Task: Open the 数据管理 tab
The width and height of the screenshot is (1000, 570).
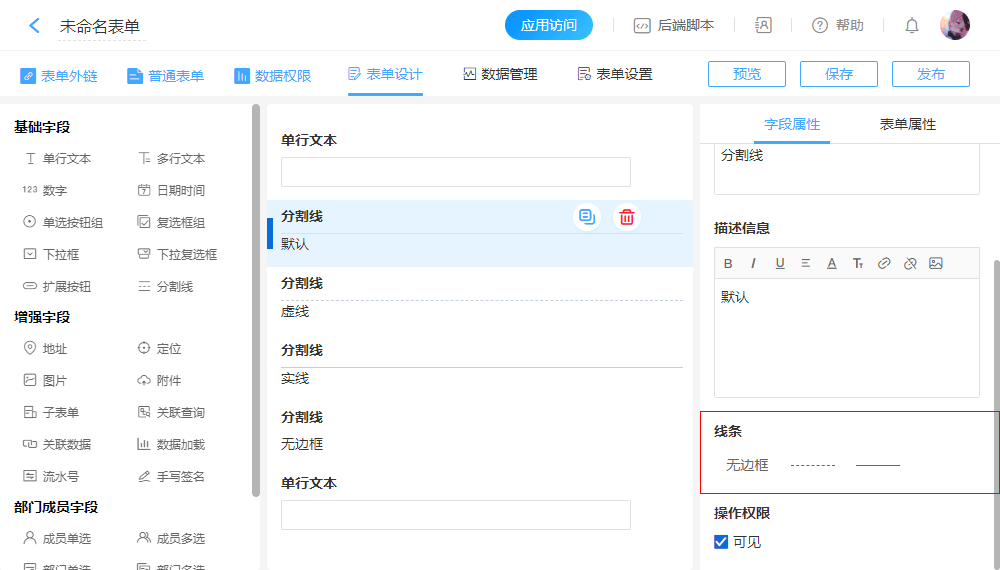Action: click(500, 75)
